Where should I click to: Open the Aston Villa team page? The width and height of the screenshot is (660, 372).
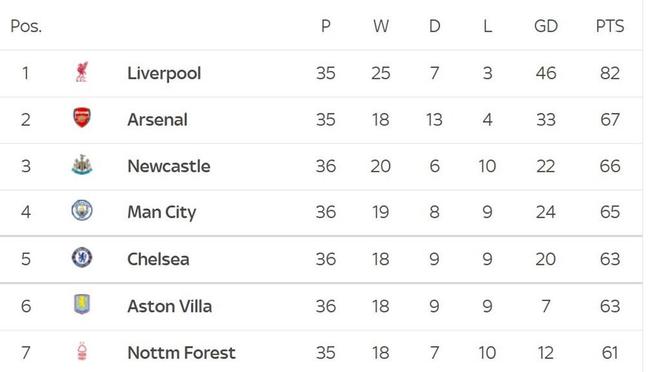tap(170, 306)
